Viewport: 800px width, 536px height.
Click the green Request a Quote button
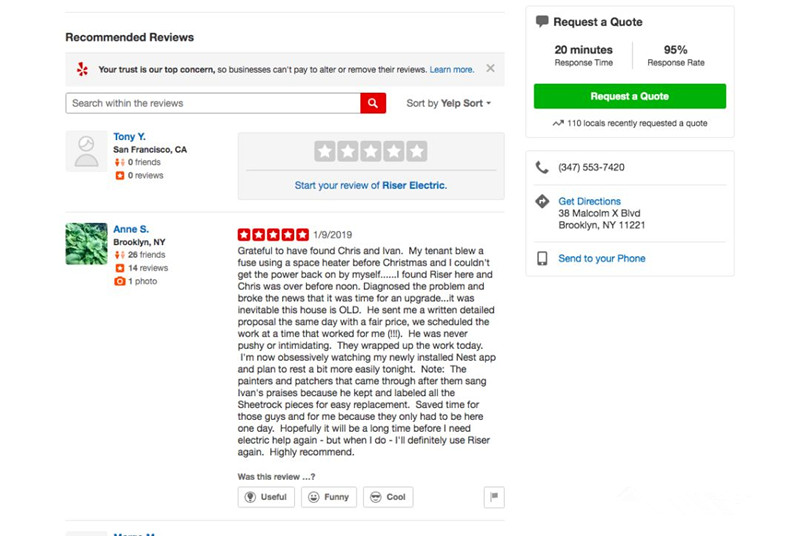(629, 97)
